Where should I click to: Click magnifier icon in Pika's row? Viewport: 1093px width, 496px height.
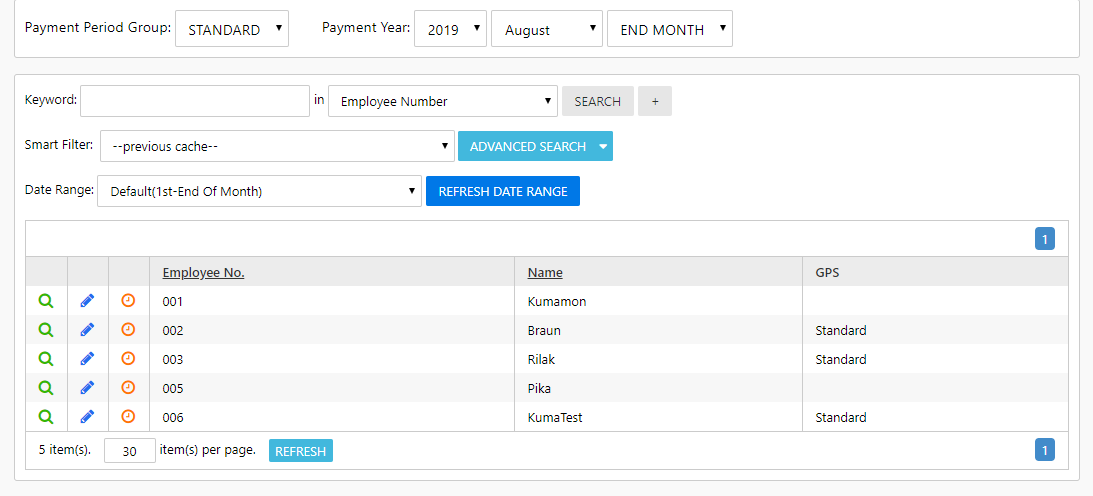pyautogui.click(x=46, y=387)
